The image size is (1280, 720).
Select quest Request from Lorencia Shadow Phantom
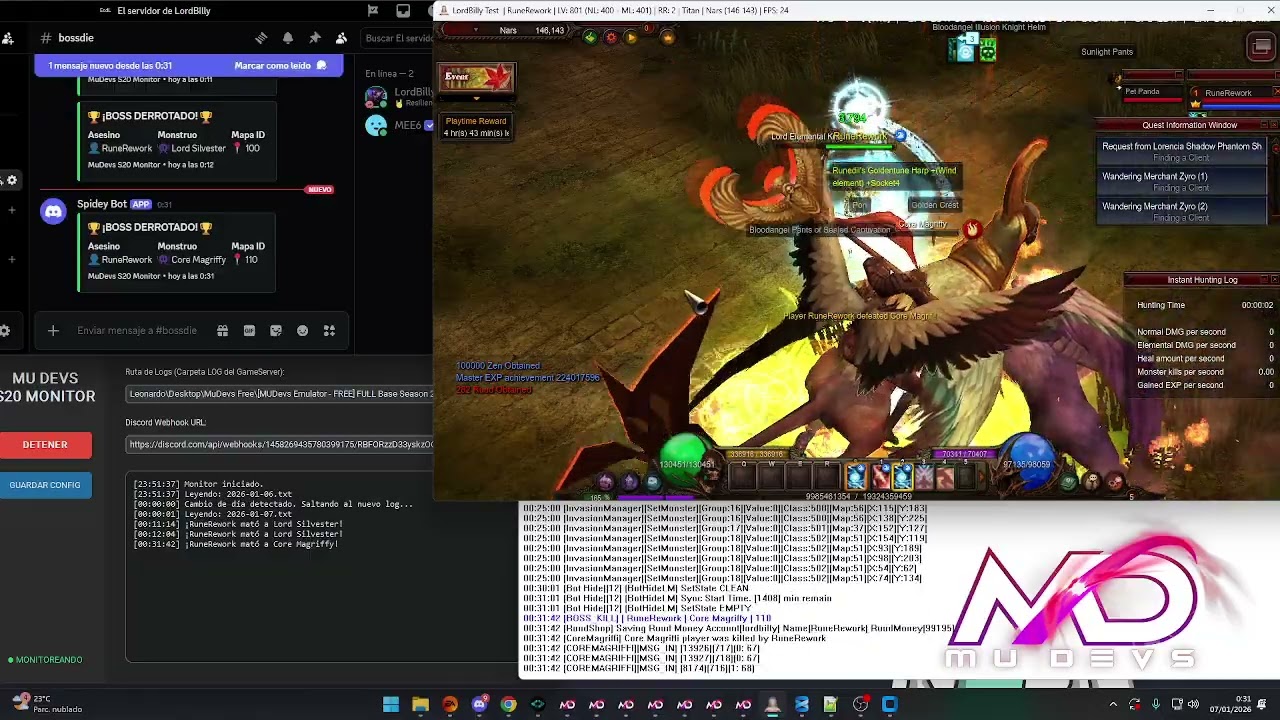pyautogui.click(x=1181, y=151)
